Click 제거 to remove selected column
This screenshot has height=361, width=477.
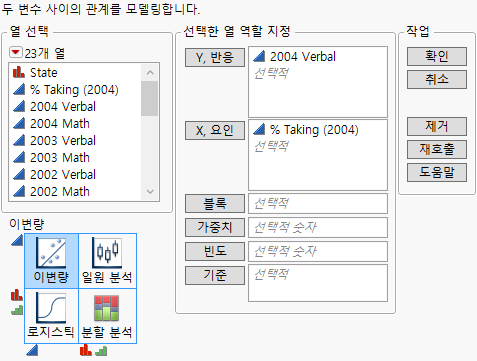tap(437, 126)
